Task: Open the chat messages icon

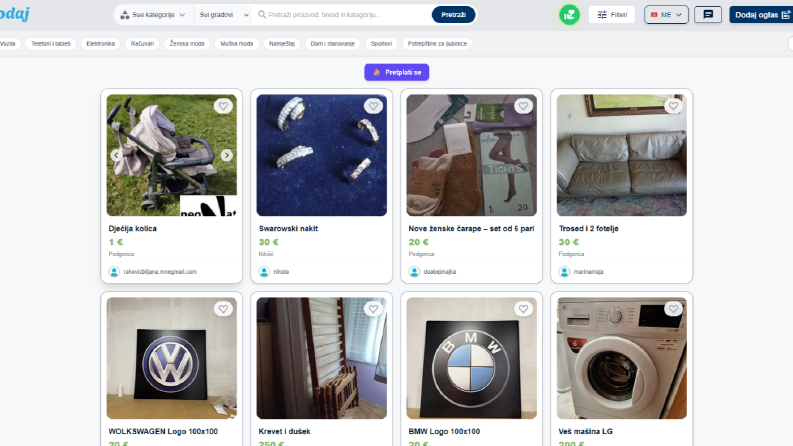Action: (708, 15)
